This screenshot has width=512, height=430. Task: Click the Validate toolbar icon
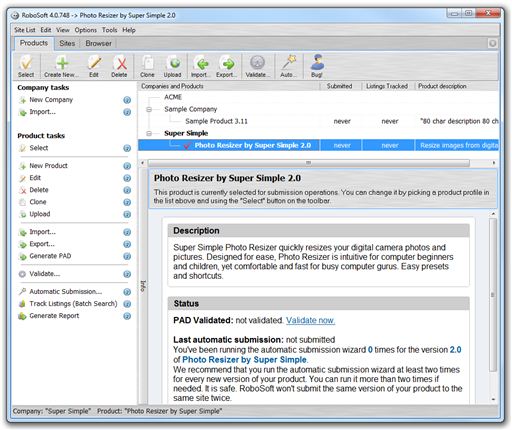pos(257,66)
